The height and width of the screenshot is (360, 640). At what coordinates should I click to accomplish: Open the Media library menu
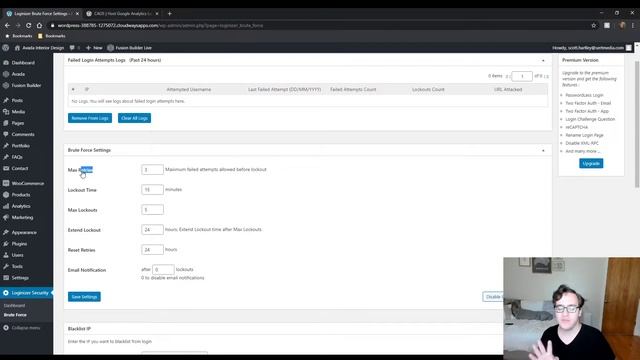pyautogui.click(x=18, y=112)
